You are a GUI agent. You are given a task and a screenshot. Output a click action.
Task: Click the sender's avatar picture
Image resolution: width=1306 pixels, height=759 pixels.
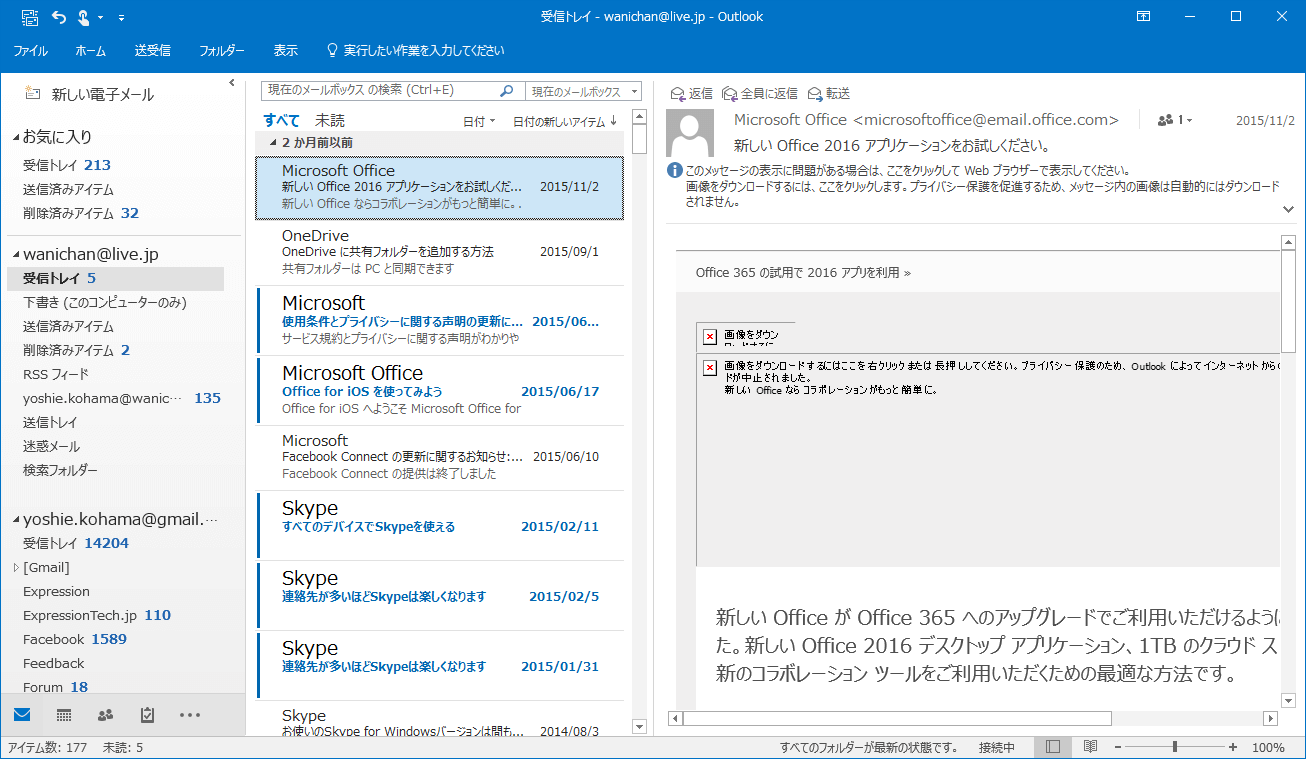[x=690, y=133]
